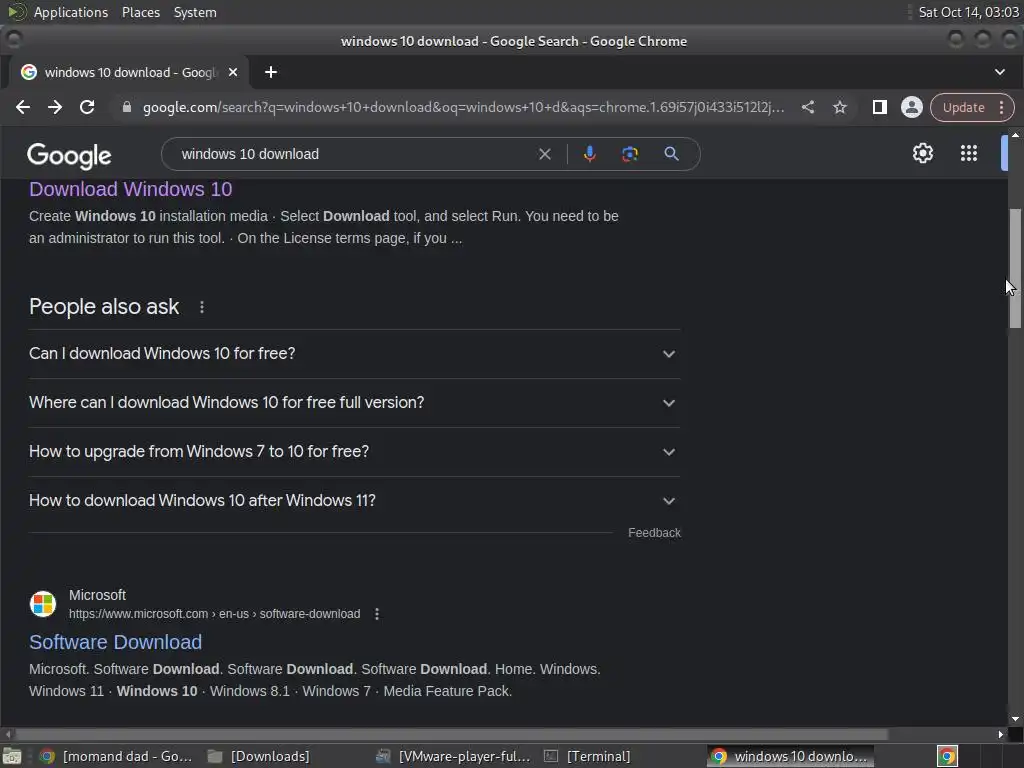Click the Chrome icon at taskbar right
Image resolution: width=1024 pixels, height=768 pixels.
(947, 756)
